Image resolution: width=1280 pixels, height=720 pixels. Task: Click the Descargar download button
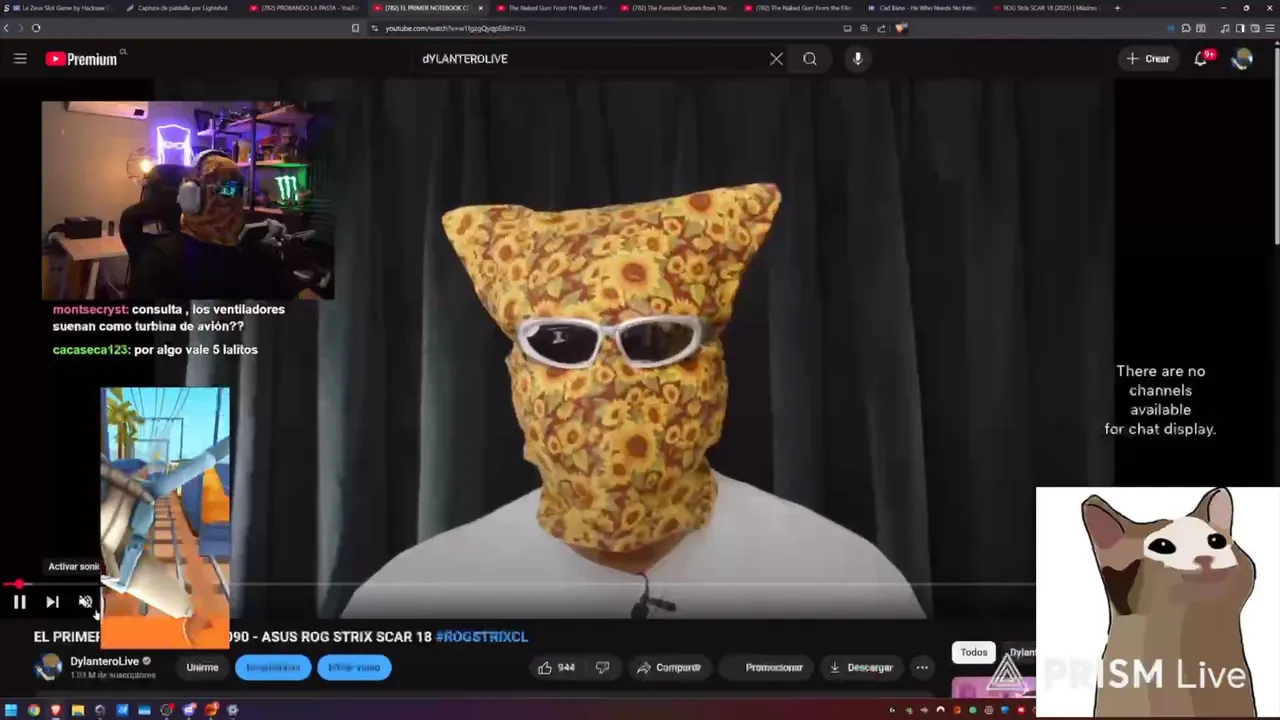(859, 667)
